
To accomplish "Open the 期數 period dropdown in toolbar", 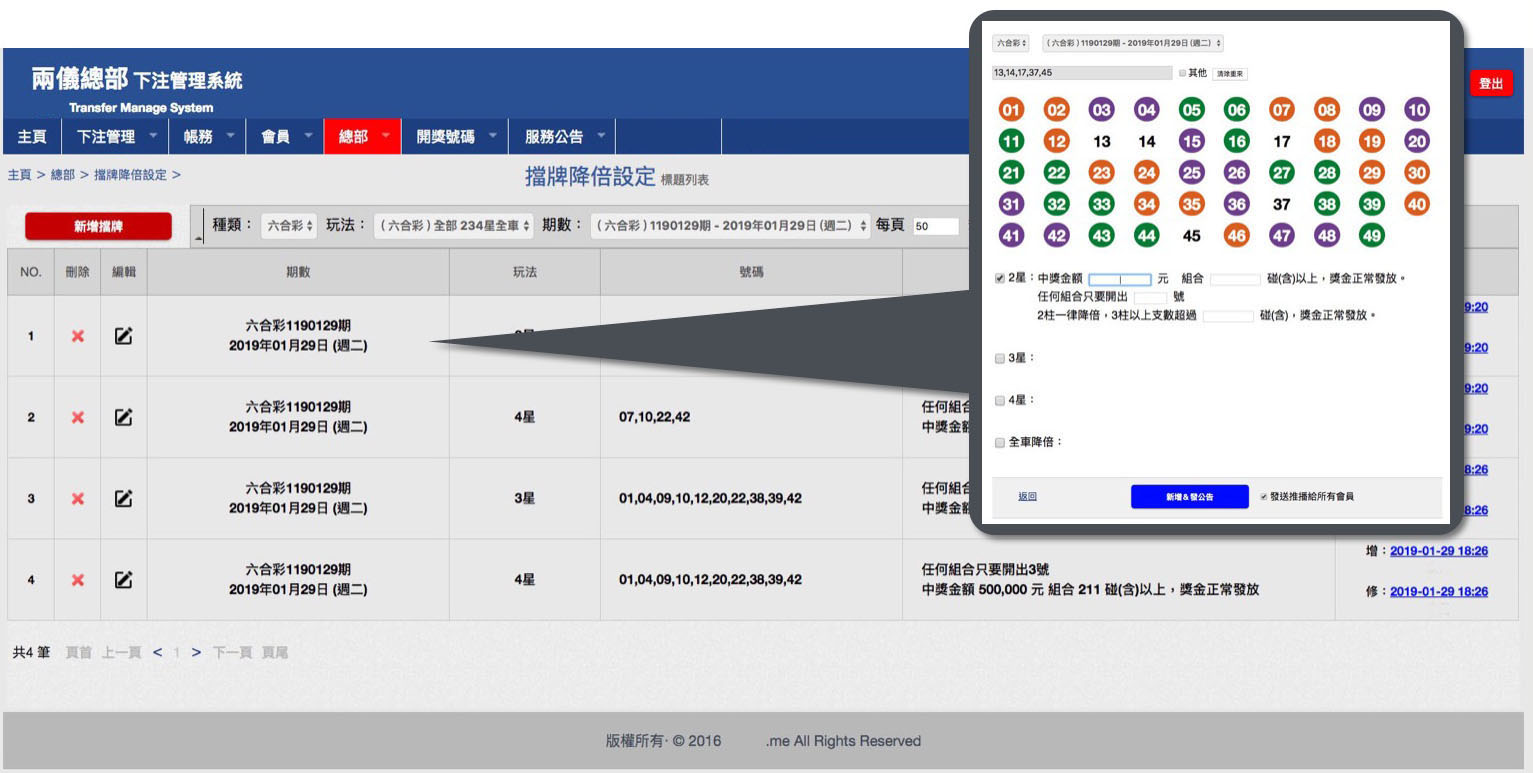I will coord(728,226).
